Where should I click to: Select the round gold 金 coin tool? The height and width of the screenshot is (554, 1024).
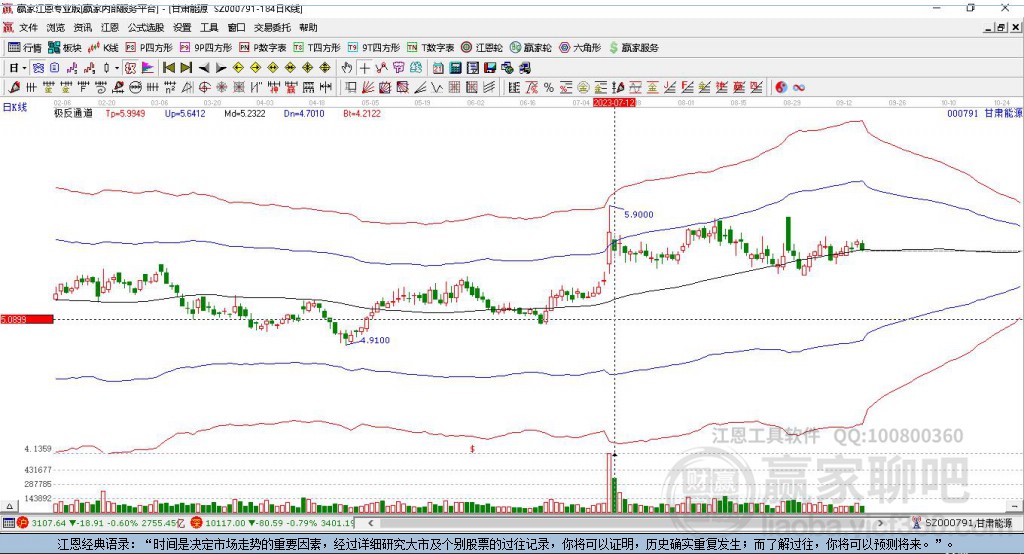583,88
